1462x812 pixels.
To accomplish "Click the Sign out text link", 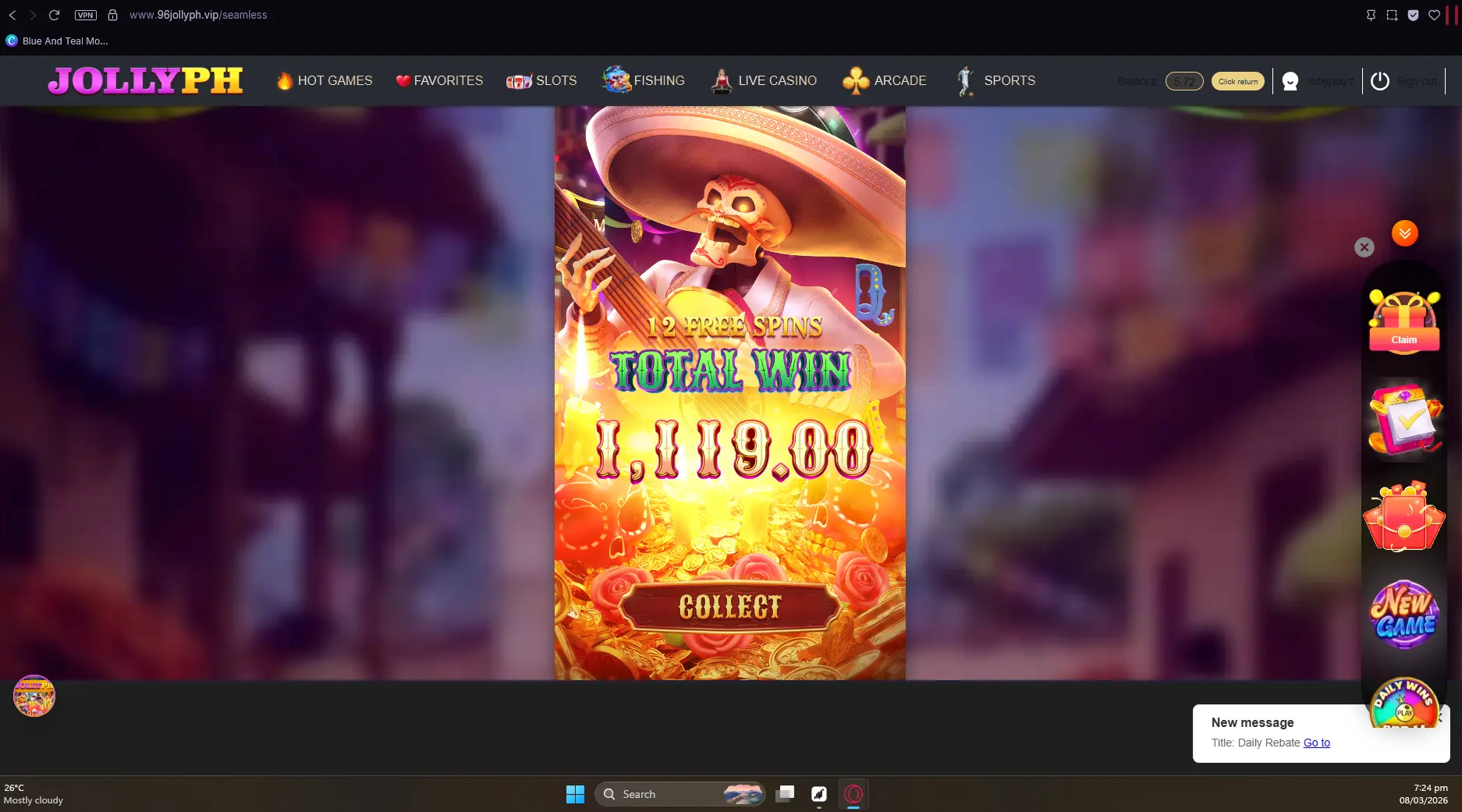I will (1417, 81).
